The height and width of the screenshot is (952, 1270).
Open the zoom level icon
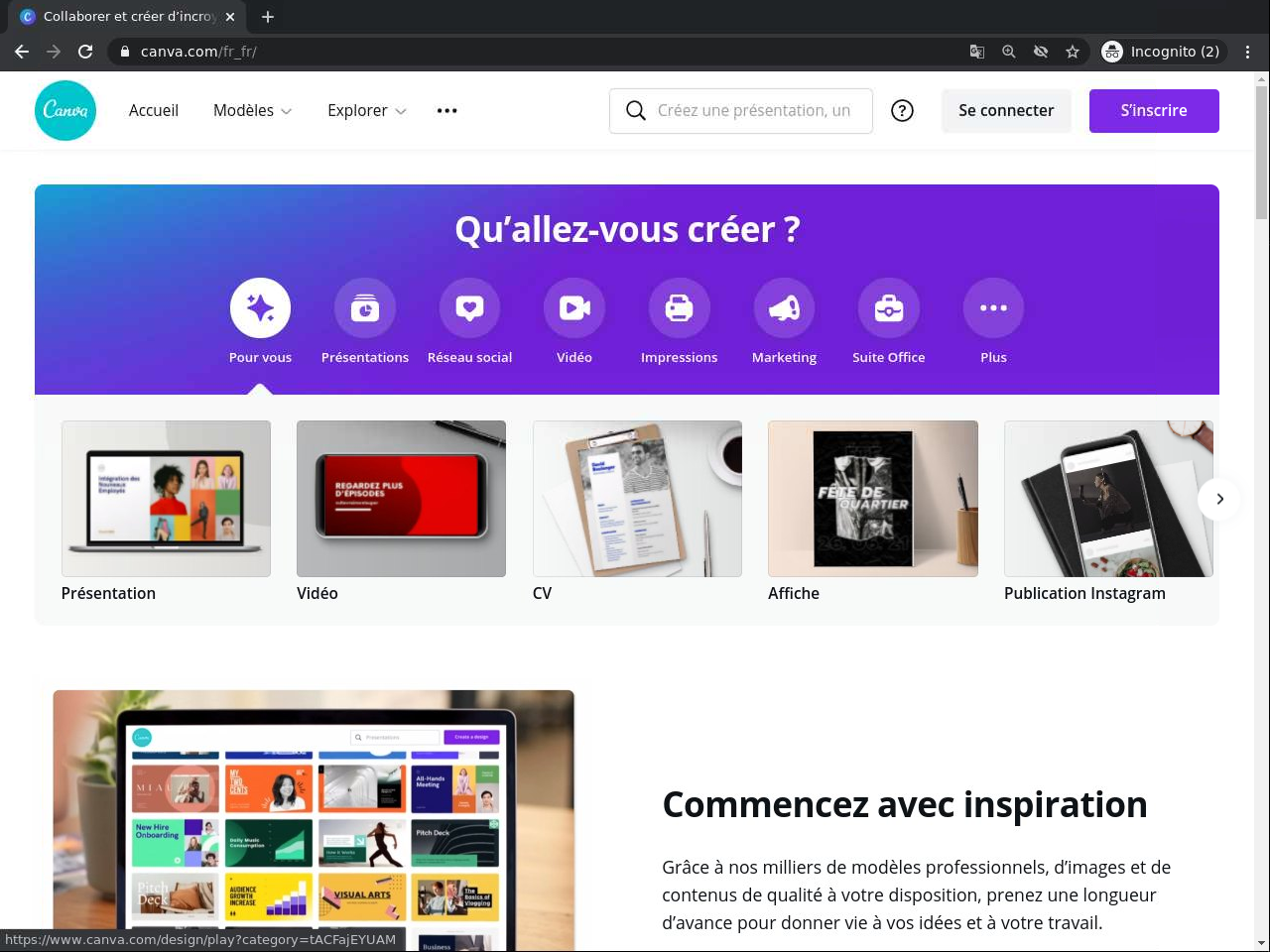click(x=1009, y=52)
